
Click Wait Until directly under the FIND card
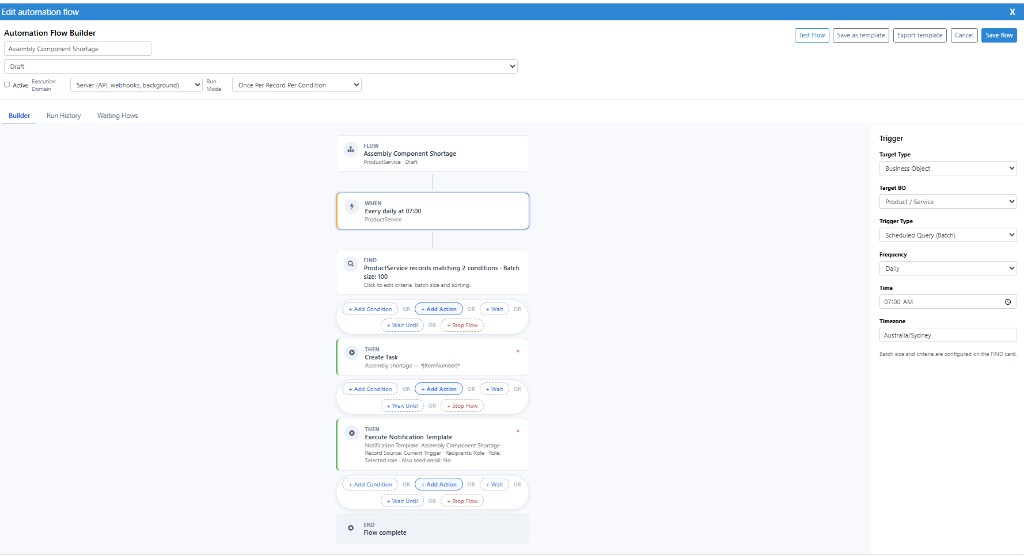tap(402, 325)
